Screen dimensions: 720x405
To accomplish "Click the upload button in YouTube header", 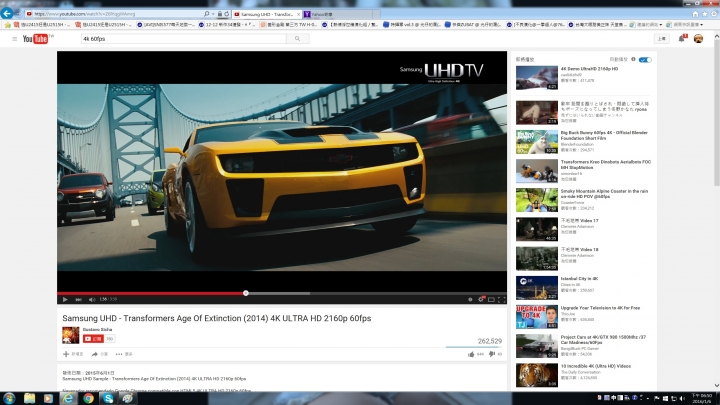I will [x=662, y=39].
